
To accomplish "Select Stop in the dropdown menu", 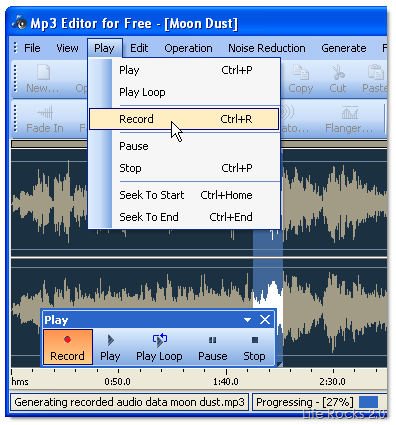I will tap(184, 168).
